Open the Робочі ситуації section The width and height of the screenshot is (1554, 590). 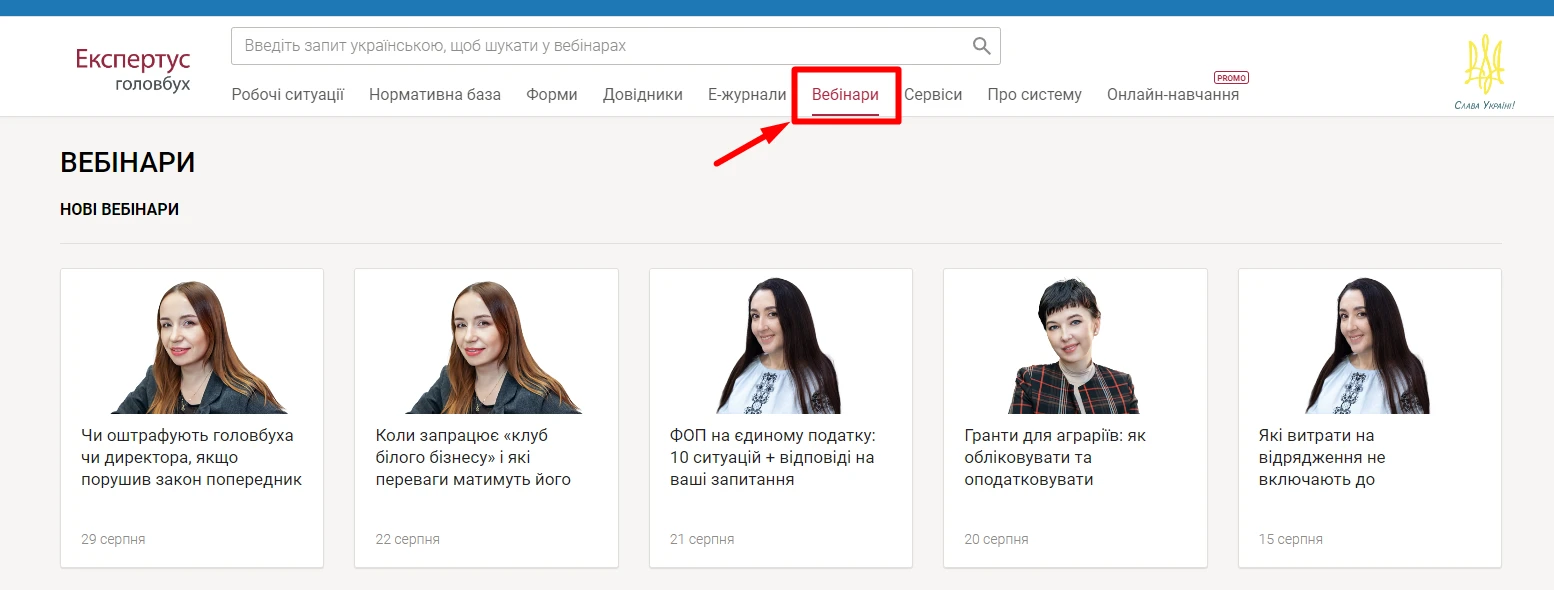(x=288, y=94)
